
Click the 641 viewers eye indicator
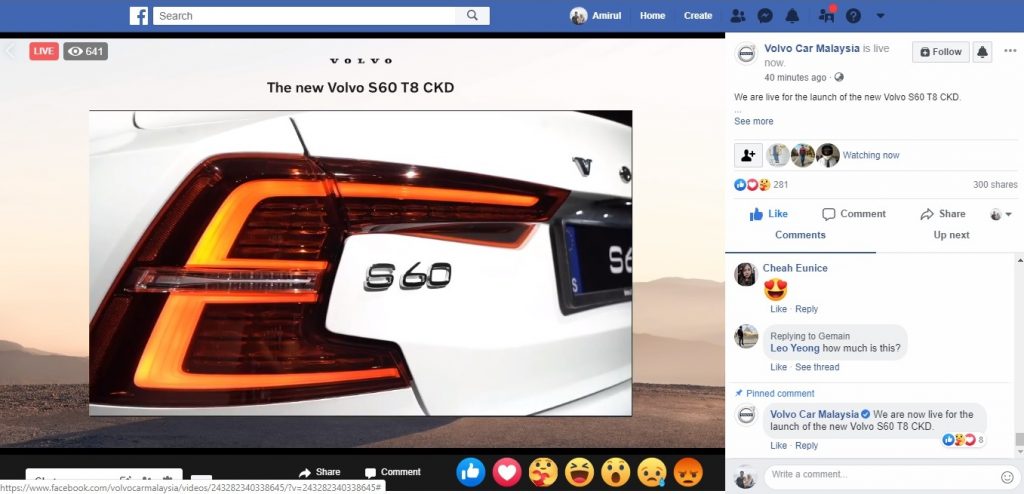[x=86, y=51]
